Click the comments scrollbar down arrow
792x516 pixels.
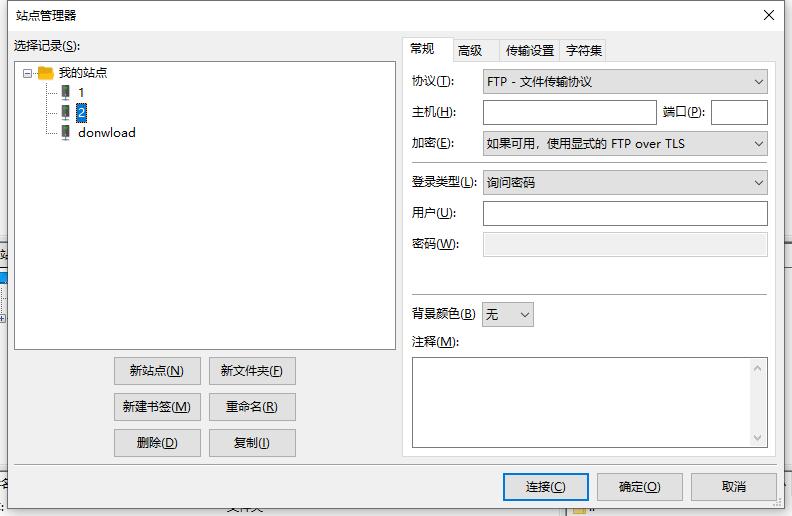click(x=757, y=437)
